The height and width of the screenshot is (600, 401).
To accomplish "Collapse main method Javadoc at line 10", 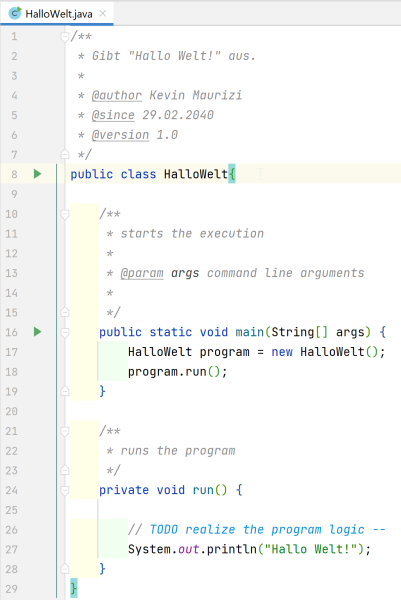I will coord(65,214).
